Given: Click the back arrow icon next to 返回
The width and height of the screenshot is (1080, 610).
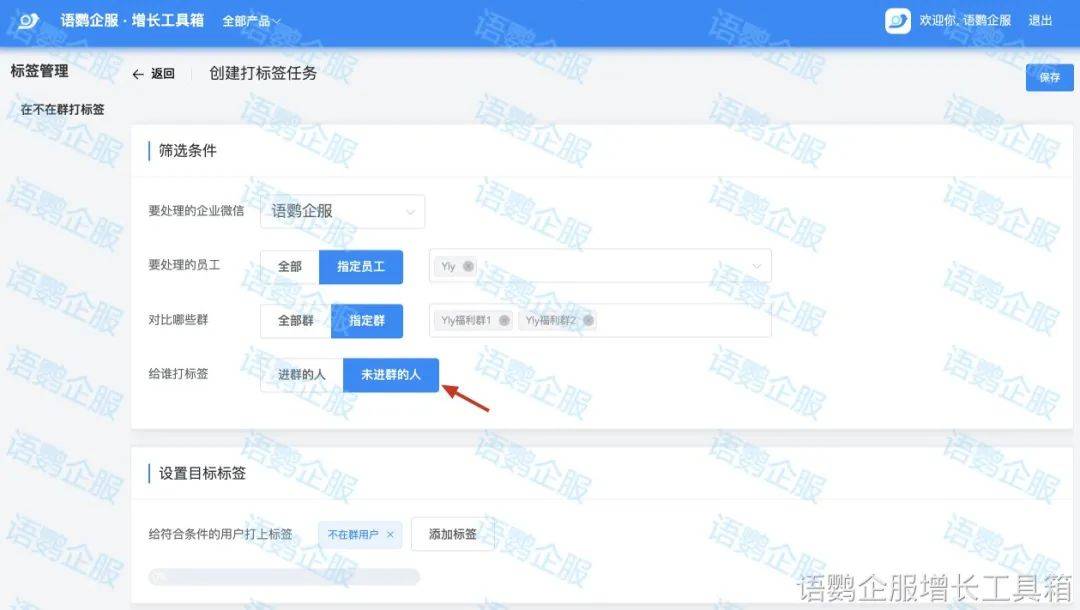Looking at the screenshot, I should pyautogui.click(x=138, y=74).
